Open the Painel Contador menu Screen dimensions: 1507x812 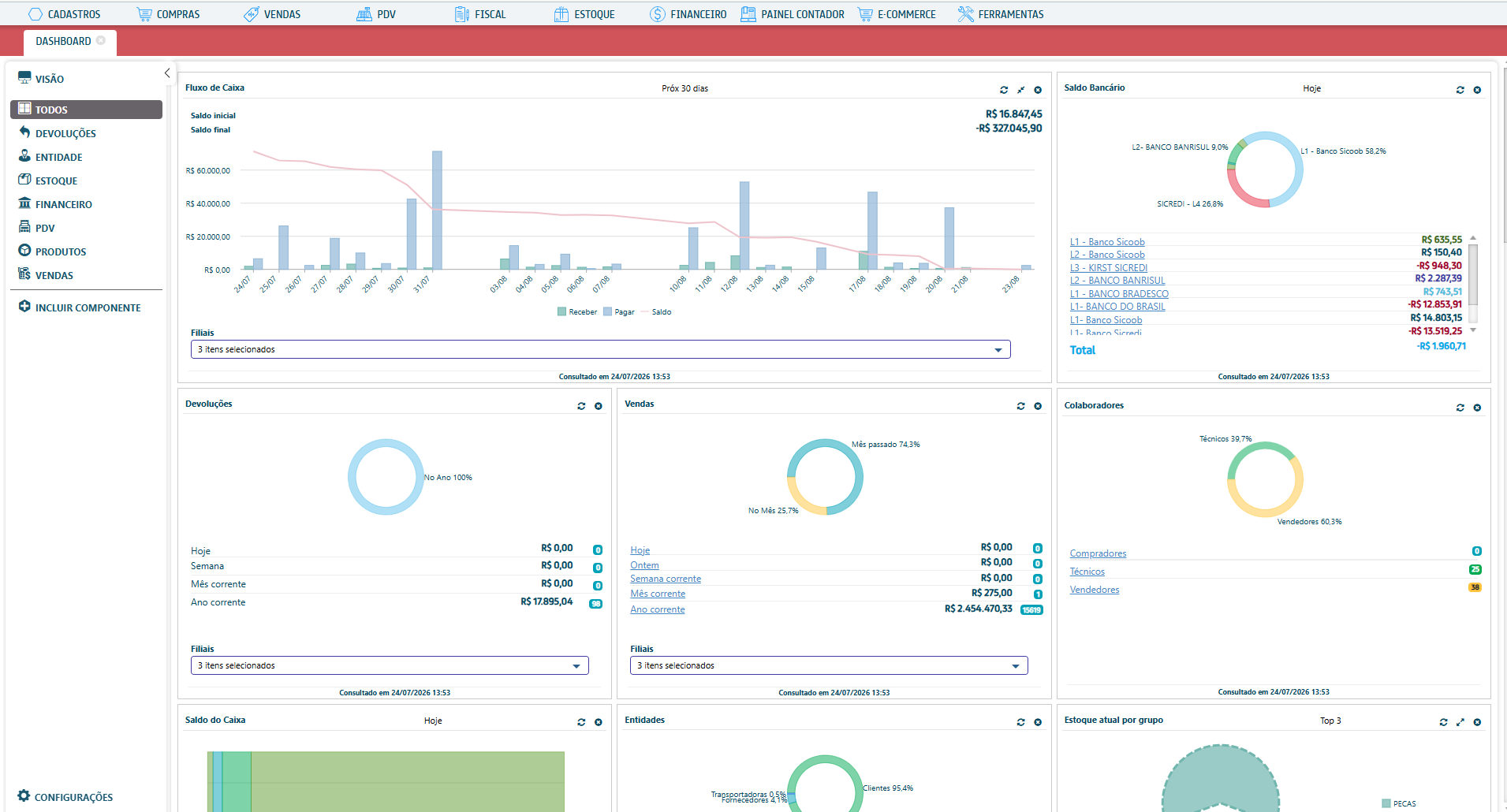tap(793, 14)
